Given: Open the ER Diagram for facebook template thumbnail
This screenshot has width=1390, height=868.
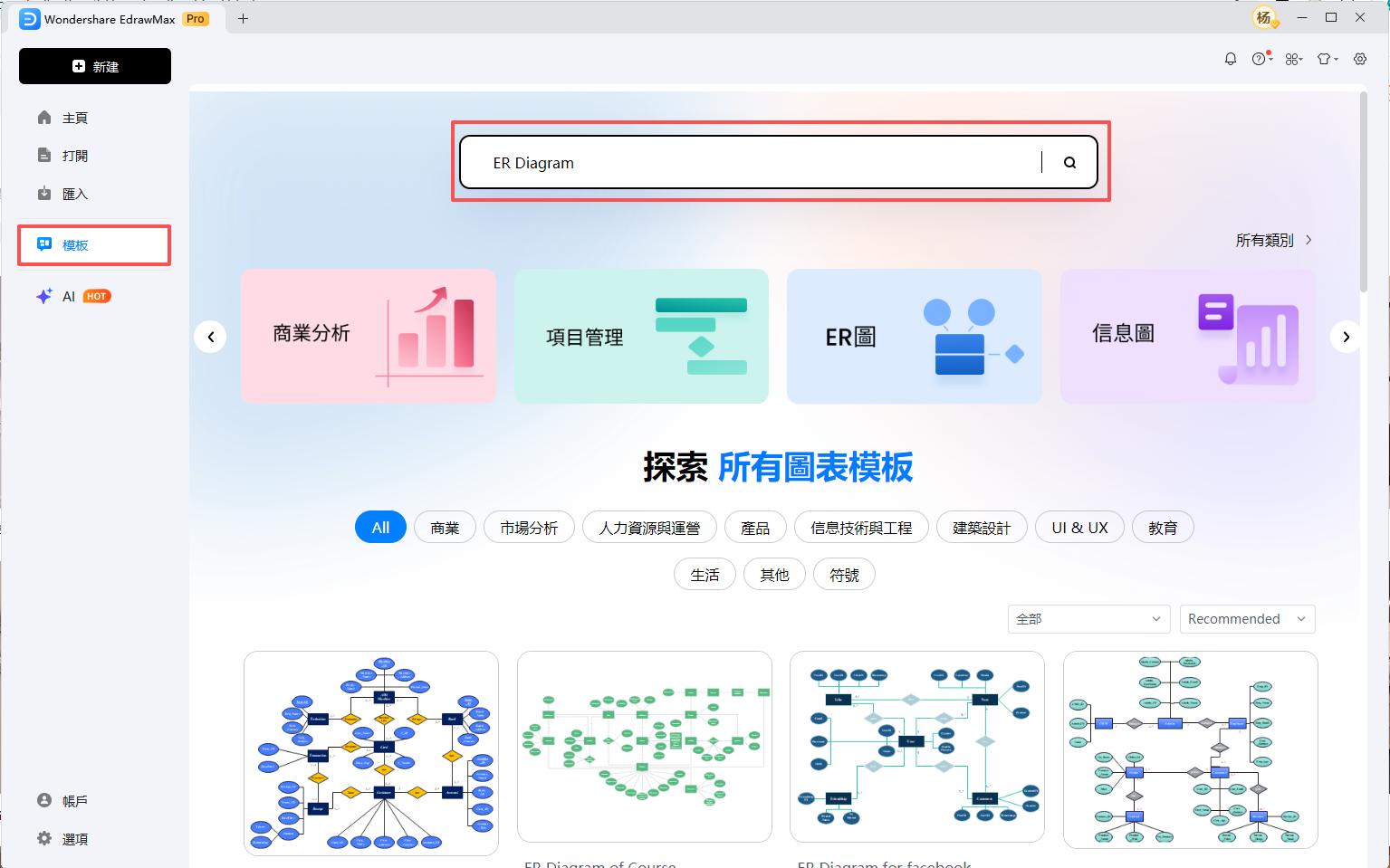Looking at the screenshot, I should click(916, 748).
